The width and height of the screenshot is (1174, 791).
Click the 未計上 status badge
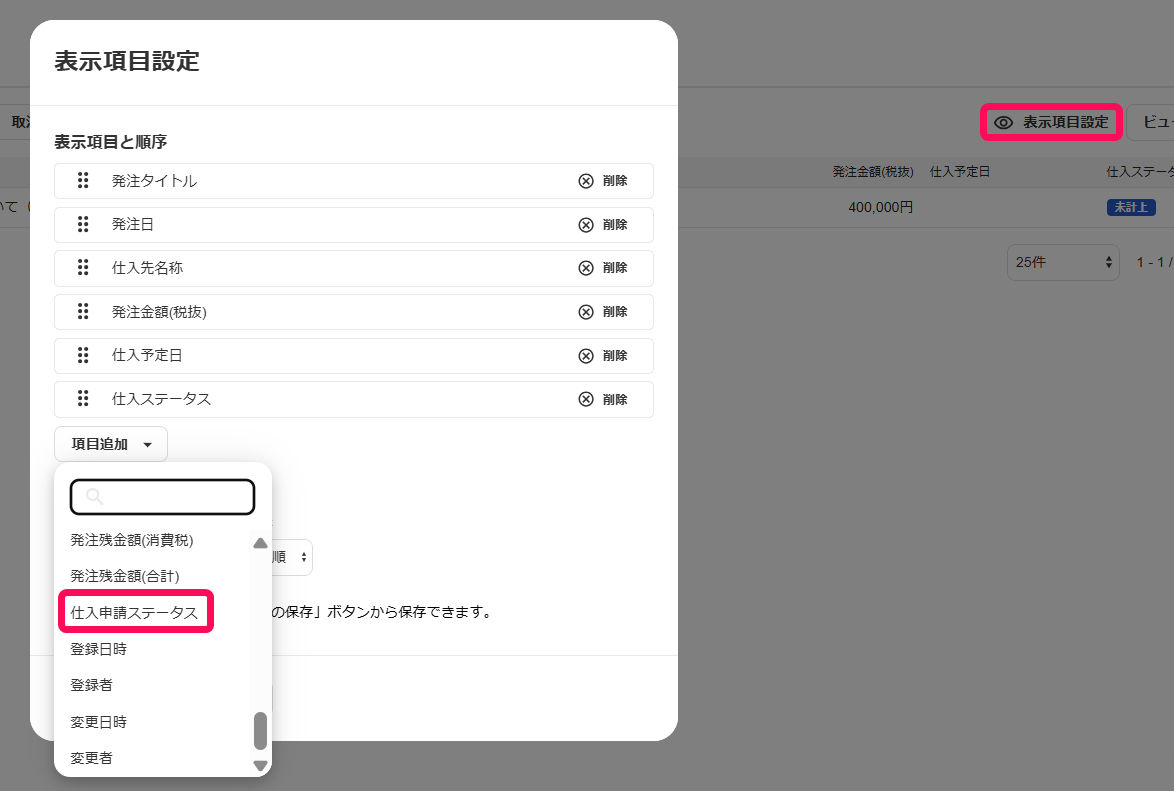1131,207
